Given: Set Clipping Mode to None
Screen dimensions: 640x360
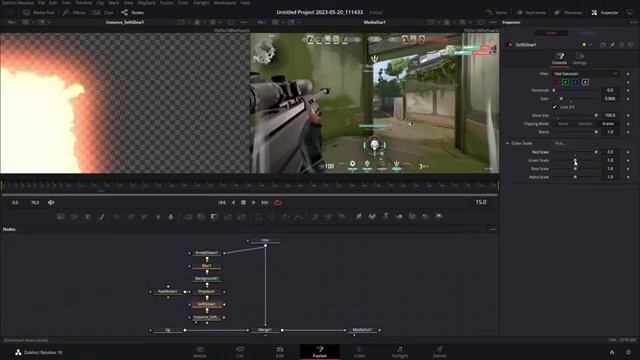Looking at the screenshot, I should 563,124.
